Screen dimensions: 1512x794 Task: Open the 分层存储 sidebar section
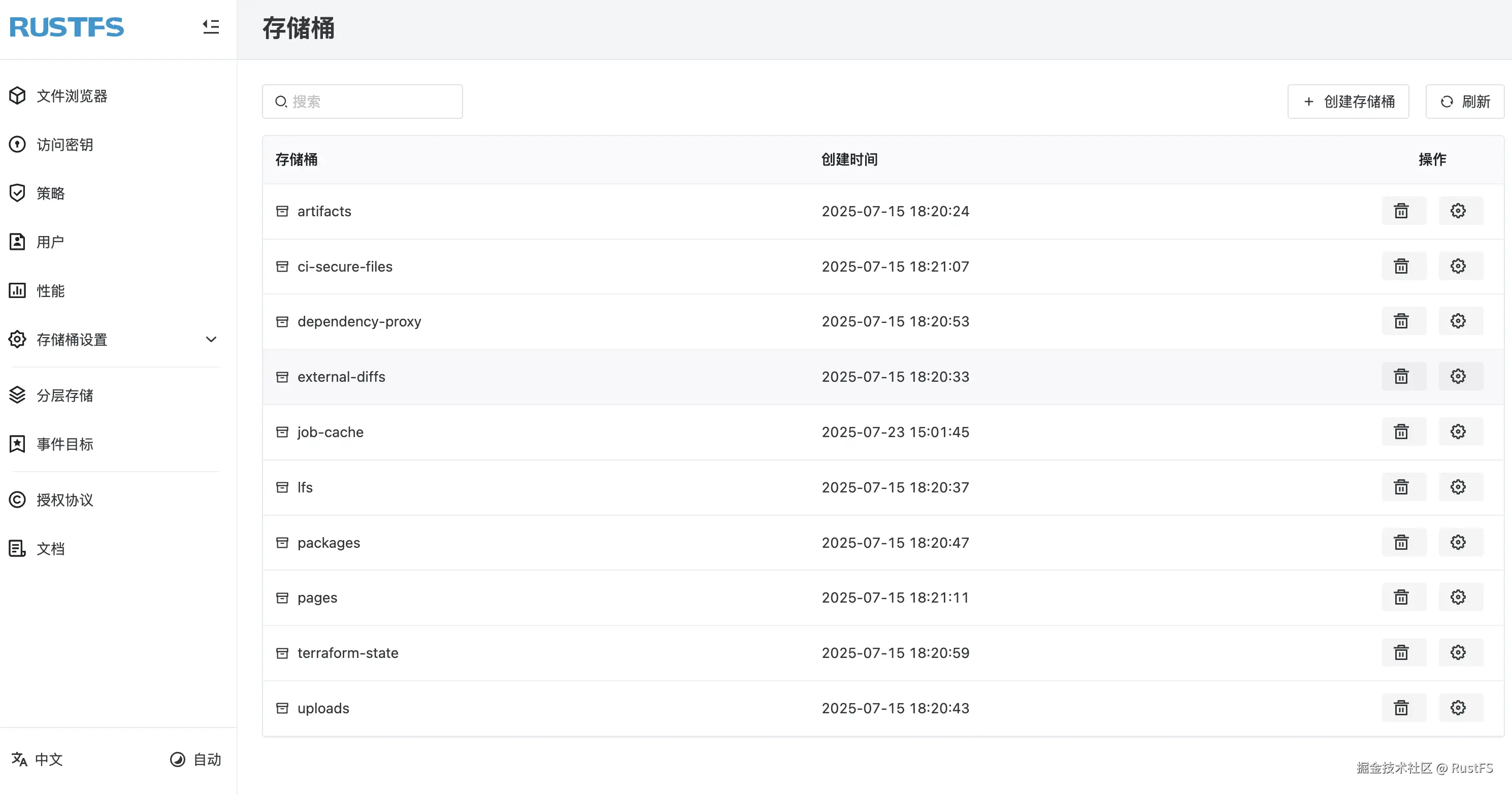(64, 395)
